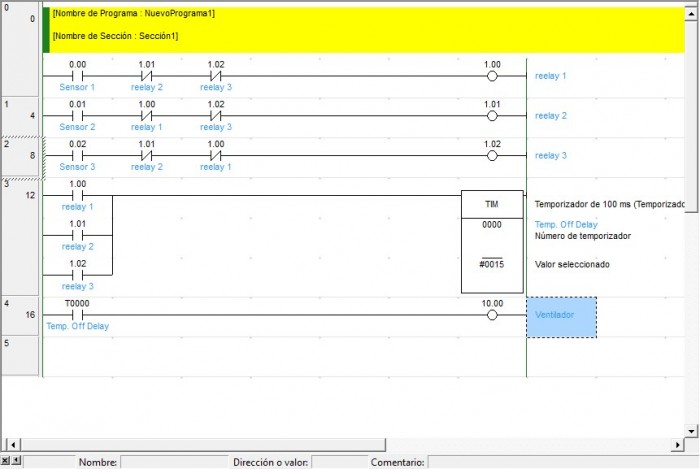Viewport: 700px width, 469px height.
Task: Click the reelay 2 coil comment on the right
Action: pos(550,116)
